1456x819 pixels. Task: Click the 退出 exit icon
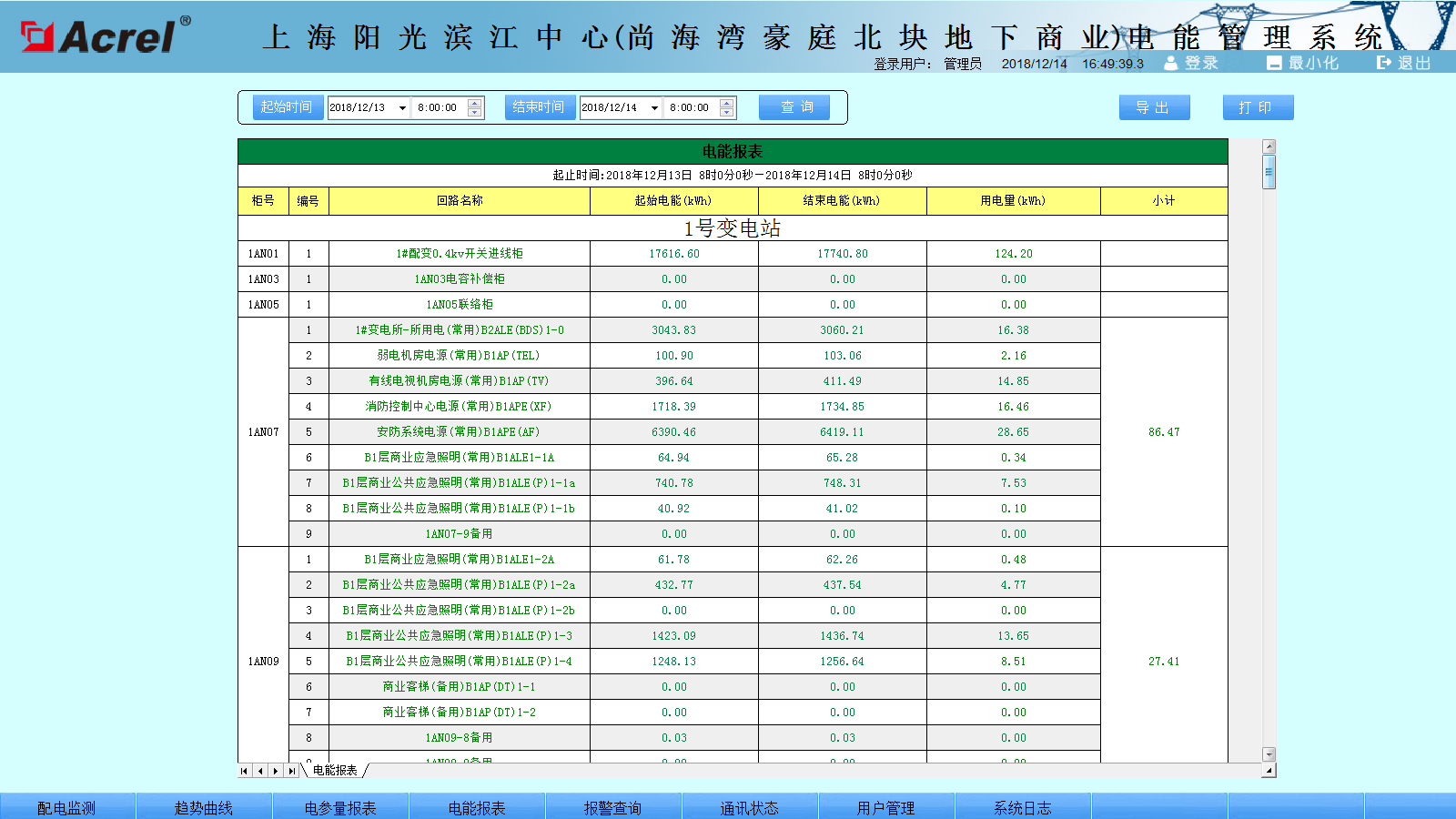[x=1384, y=63]
